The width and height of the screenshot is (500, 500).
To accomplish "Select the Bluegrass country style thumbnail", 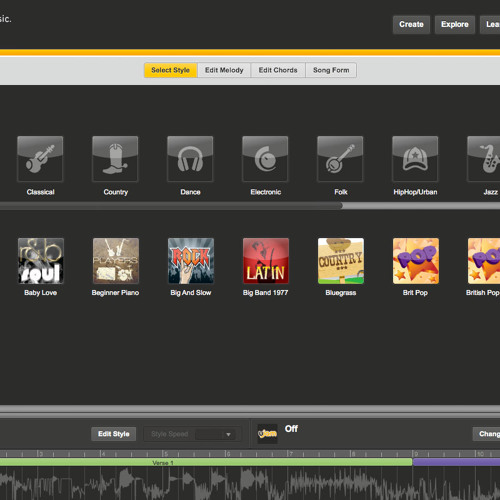I will coord(341,261).
